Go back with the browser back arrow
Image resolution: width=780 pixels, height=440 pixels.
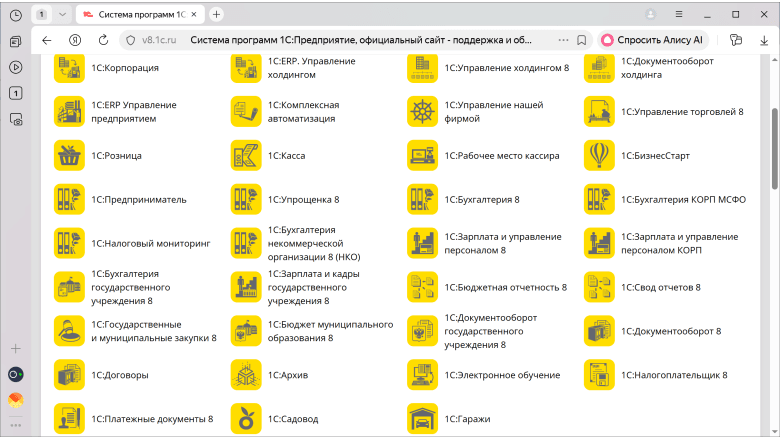coord(47,40)
